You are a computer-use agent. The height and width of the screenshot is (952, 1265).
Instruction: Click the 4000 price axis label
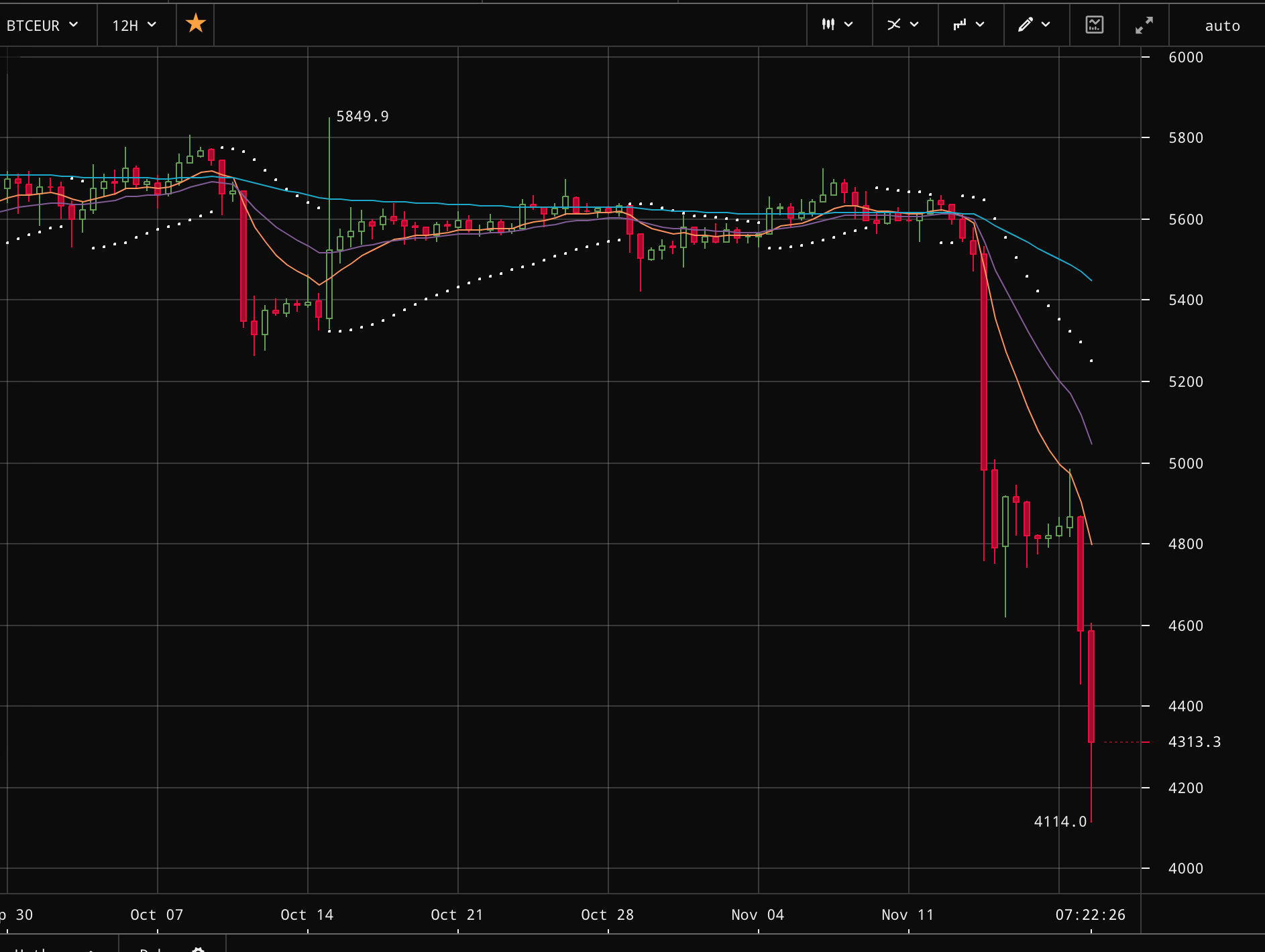coord(1186,869)
